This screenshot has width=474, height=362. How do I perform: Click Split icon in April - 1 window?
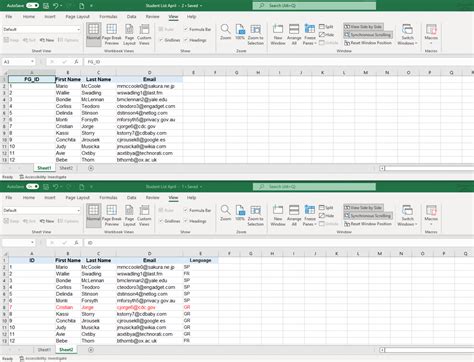click(326, 208)
